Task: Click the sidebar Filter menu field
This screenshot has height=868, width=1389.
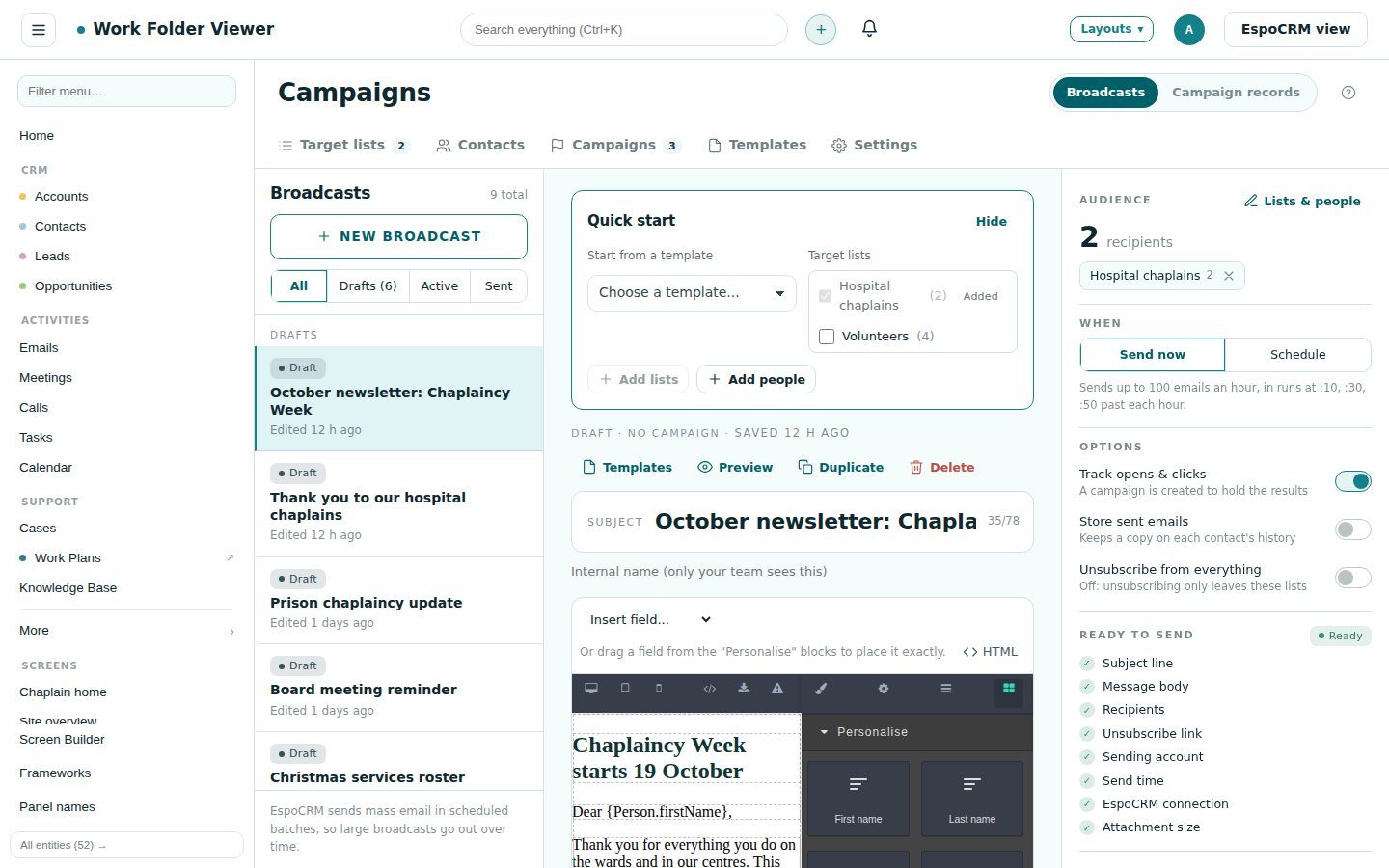Action: [126, 92]
